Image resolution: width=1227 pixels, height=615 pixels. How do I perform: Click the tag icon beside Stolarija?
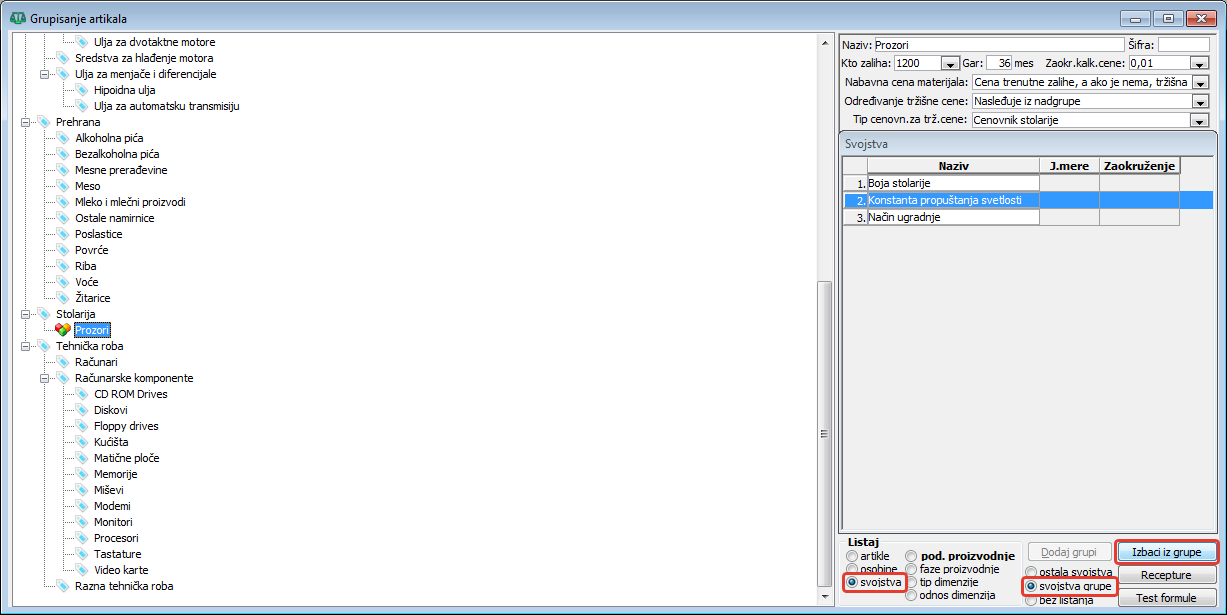[x=44, y=314]
